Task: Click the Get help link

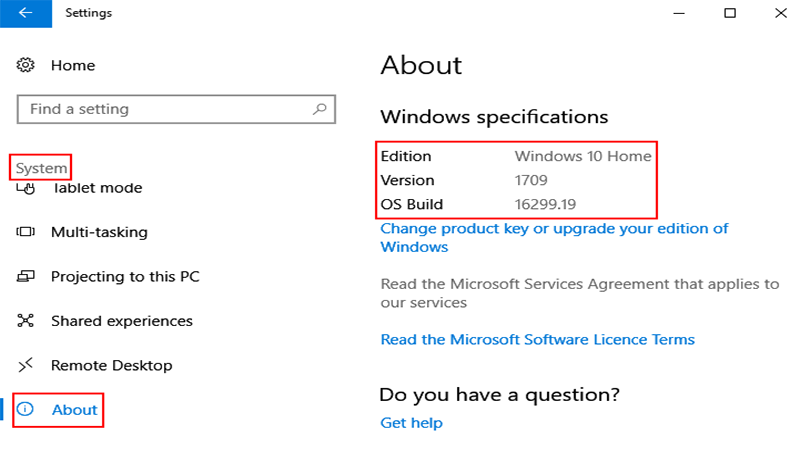Action: (x=411, y=423)
